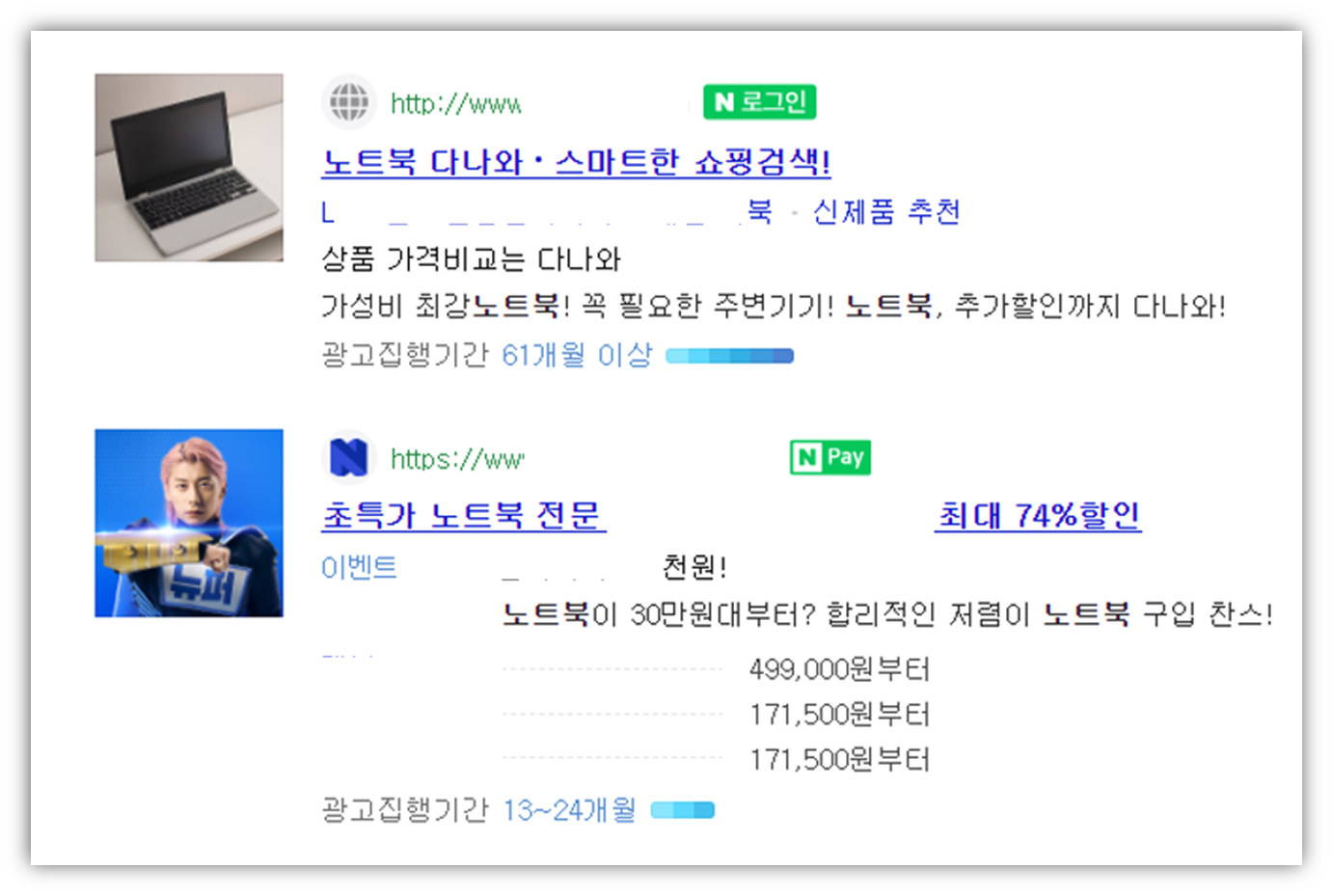1333x896 pixels.
Task: Click the 이벤트 link
Action: [359, 567]
